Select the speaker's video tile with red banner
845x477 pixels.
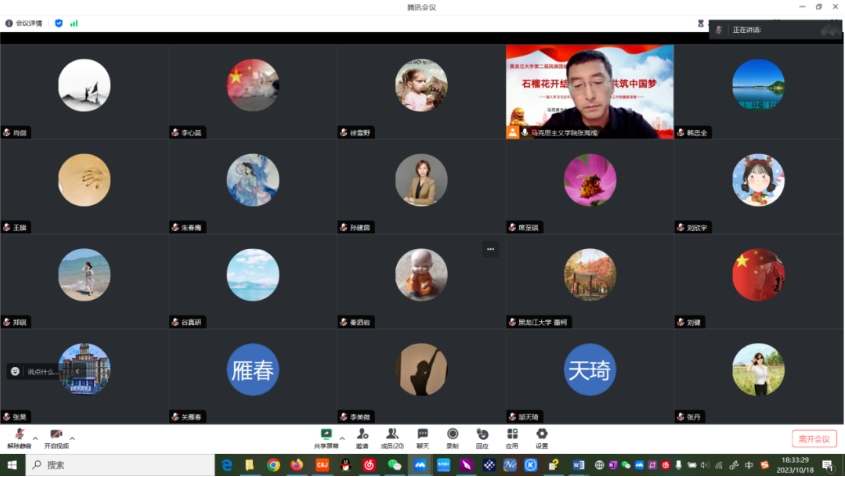(x=589, y=90)
